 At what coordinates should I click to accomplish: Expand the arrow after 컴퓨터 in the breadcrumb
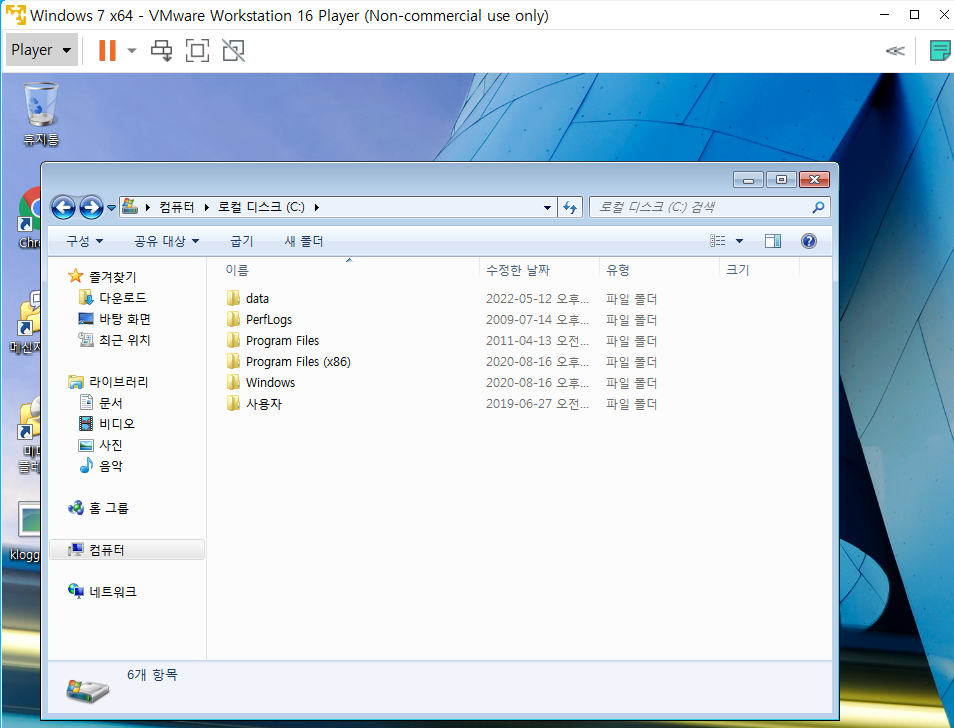click(207, 207)
